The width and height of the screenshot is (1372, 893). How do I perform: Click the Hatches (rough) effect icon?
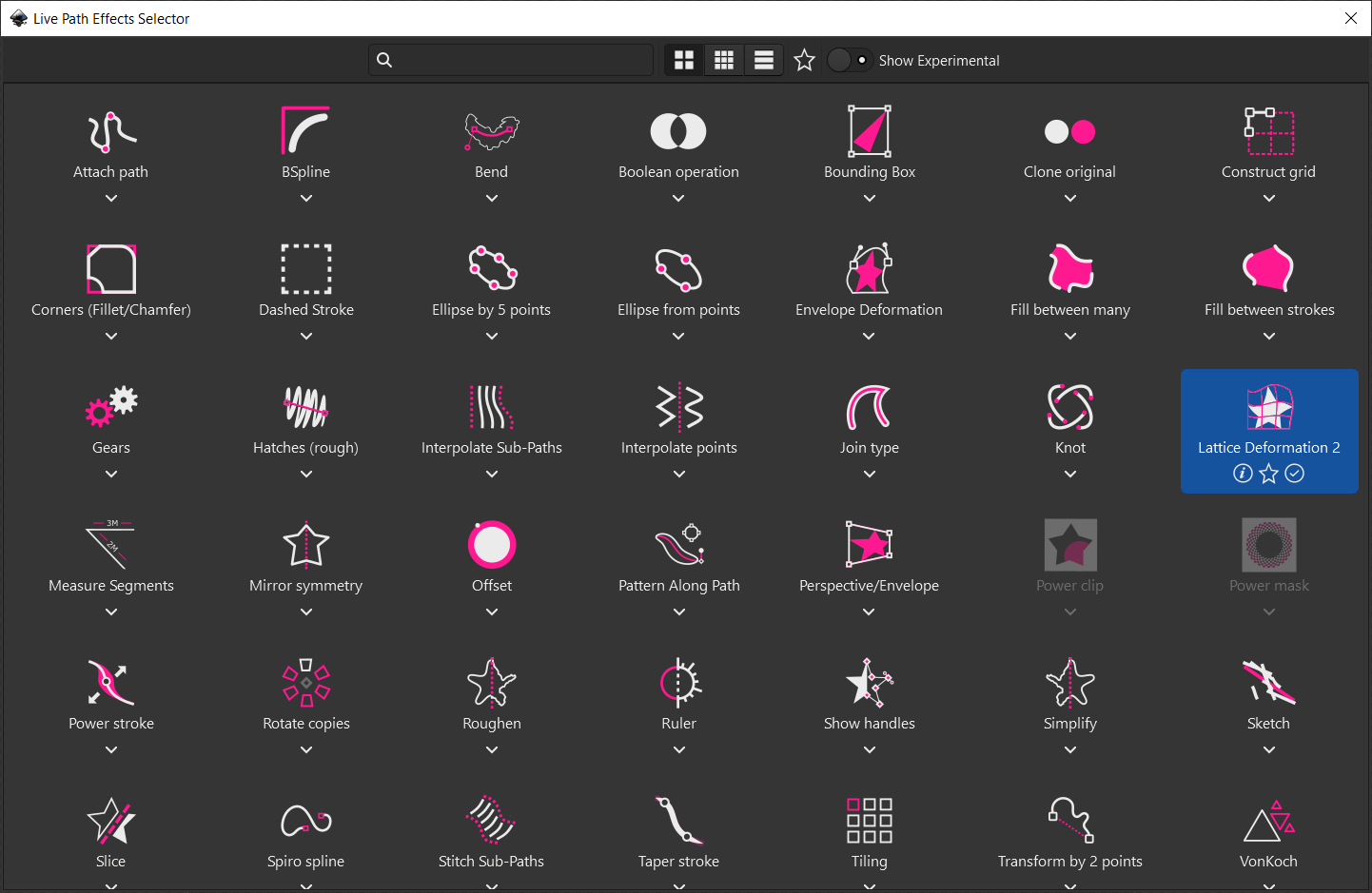pos(305,407)
